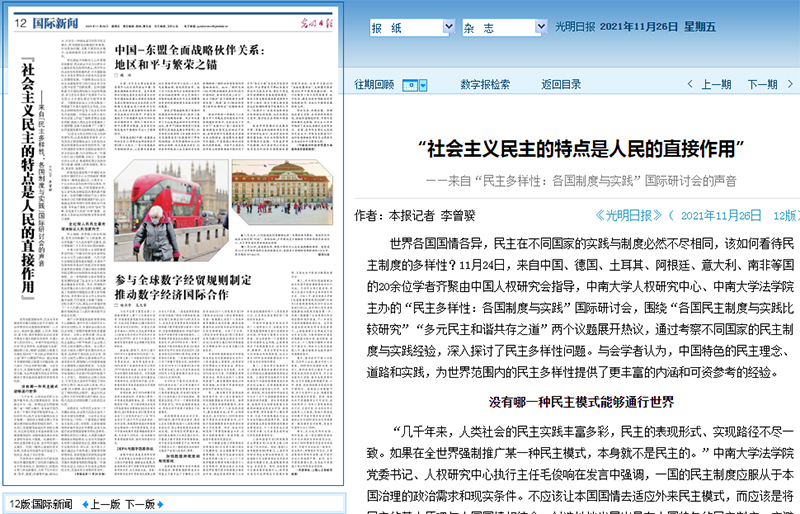Open the 报纸 newspaper dropdown
The image size is (800, 514).
[x=408, y=29]
